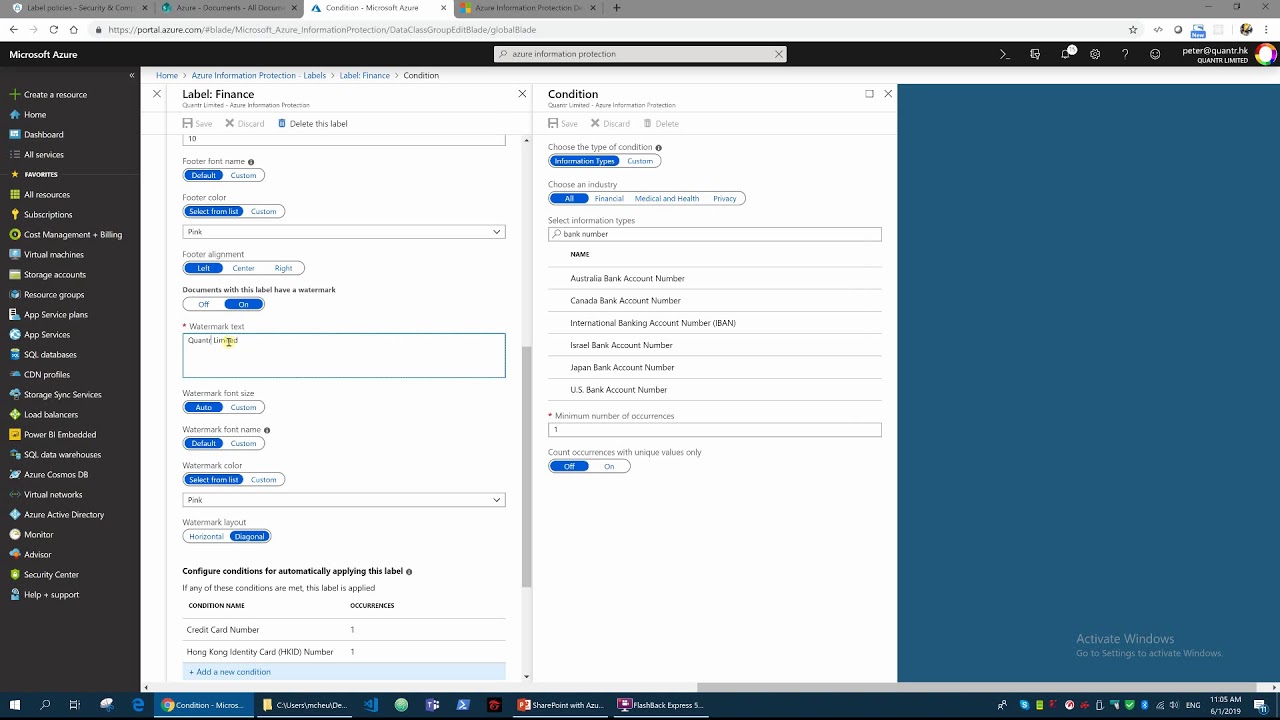Open SQL databases in the sidebar
Screen dimensions: 1280x720
(x=50, y=354)
